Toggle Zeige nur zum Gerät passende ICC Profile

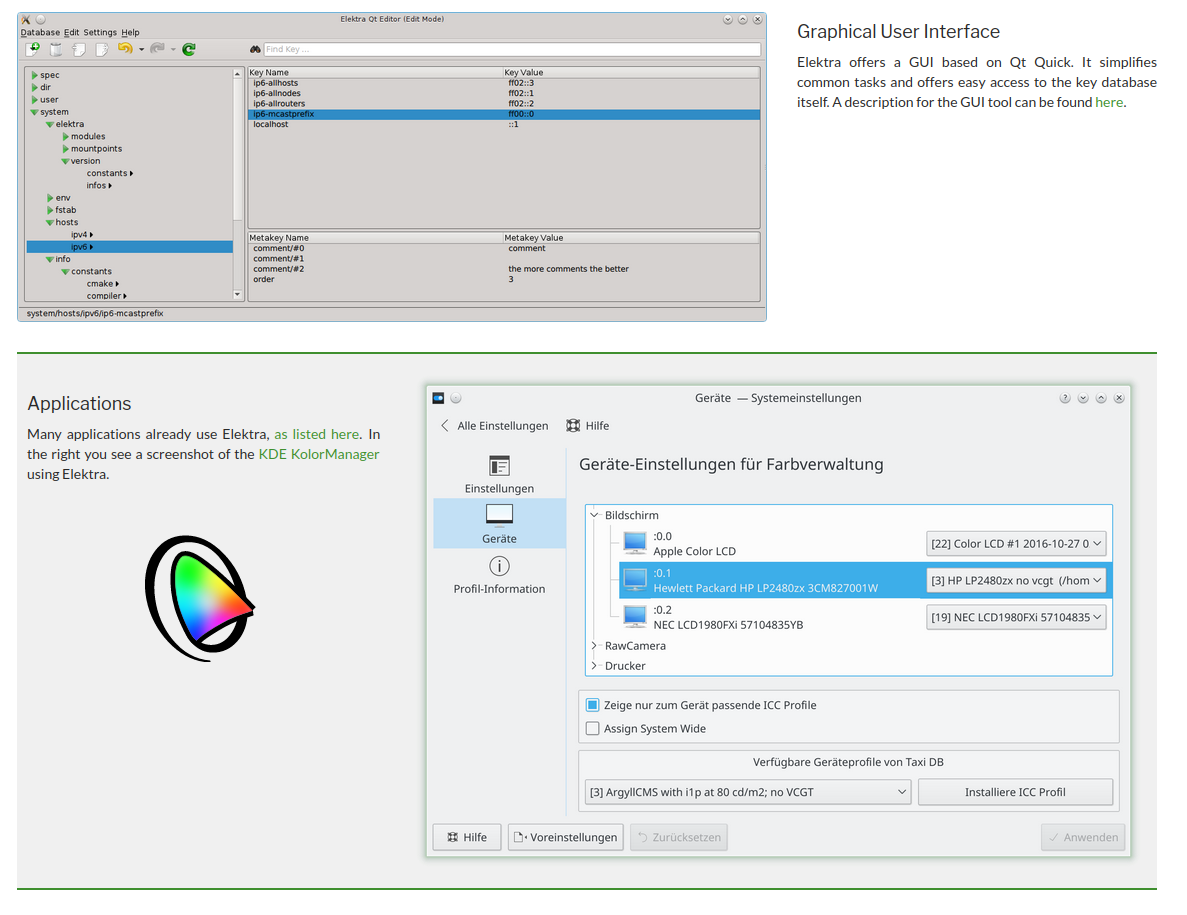[593, 705]
